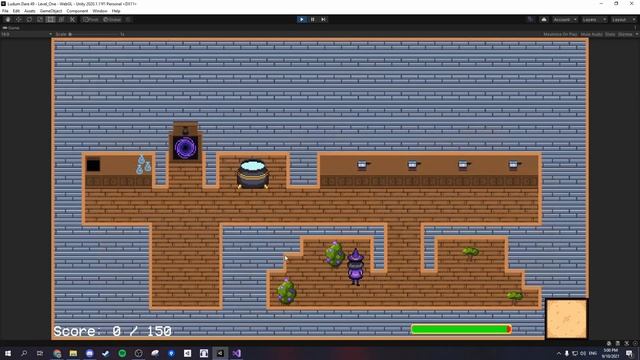This screenshot has height=360, width=640.
Task: Show hidden system tray icons
Action: pos(559,353)
